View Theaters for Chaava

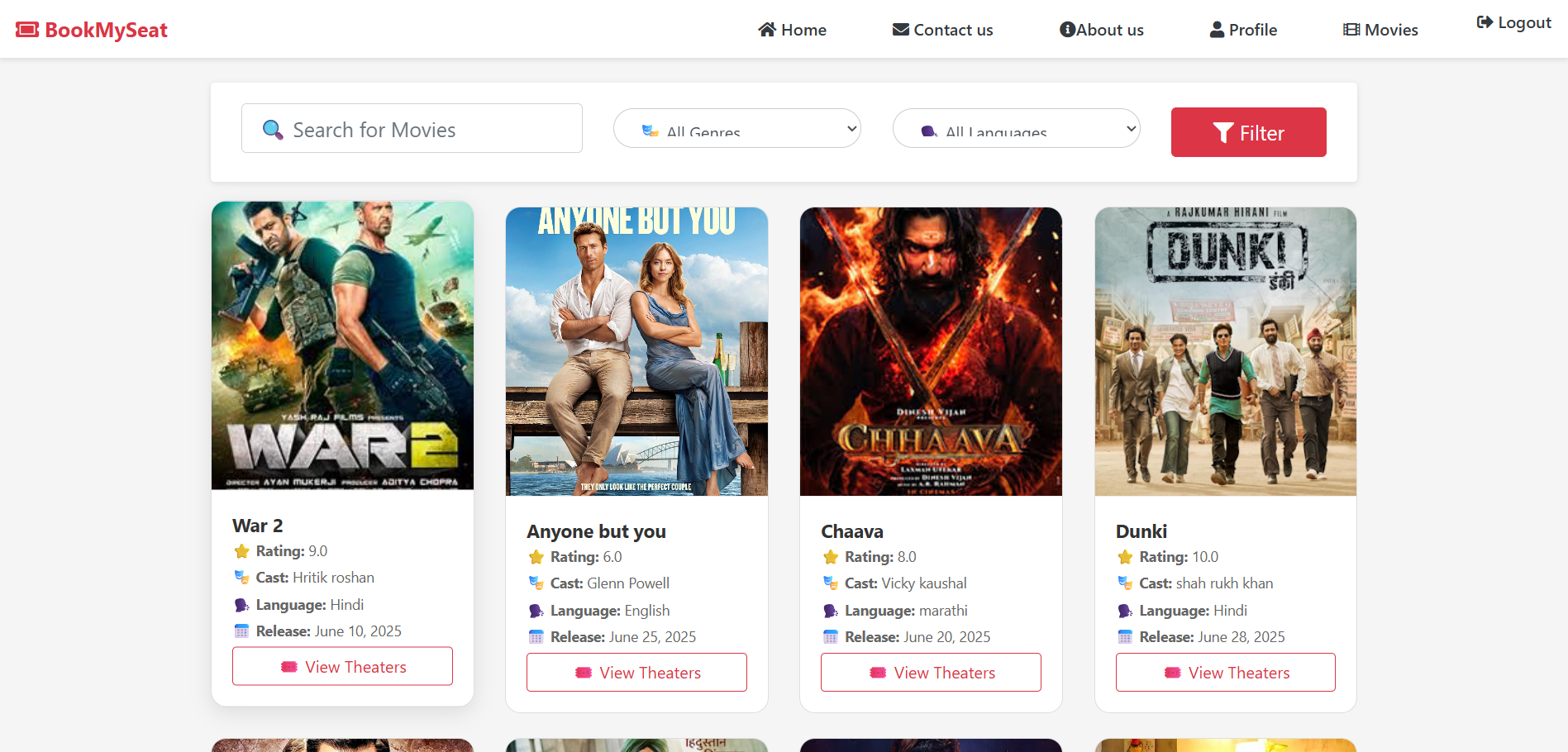click(931, 672)
